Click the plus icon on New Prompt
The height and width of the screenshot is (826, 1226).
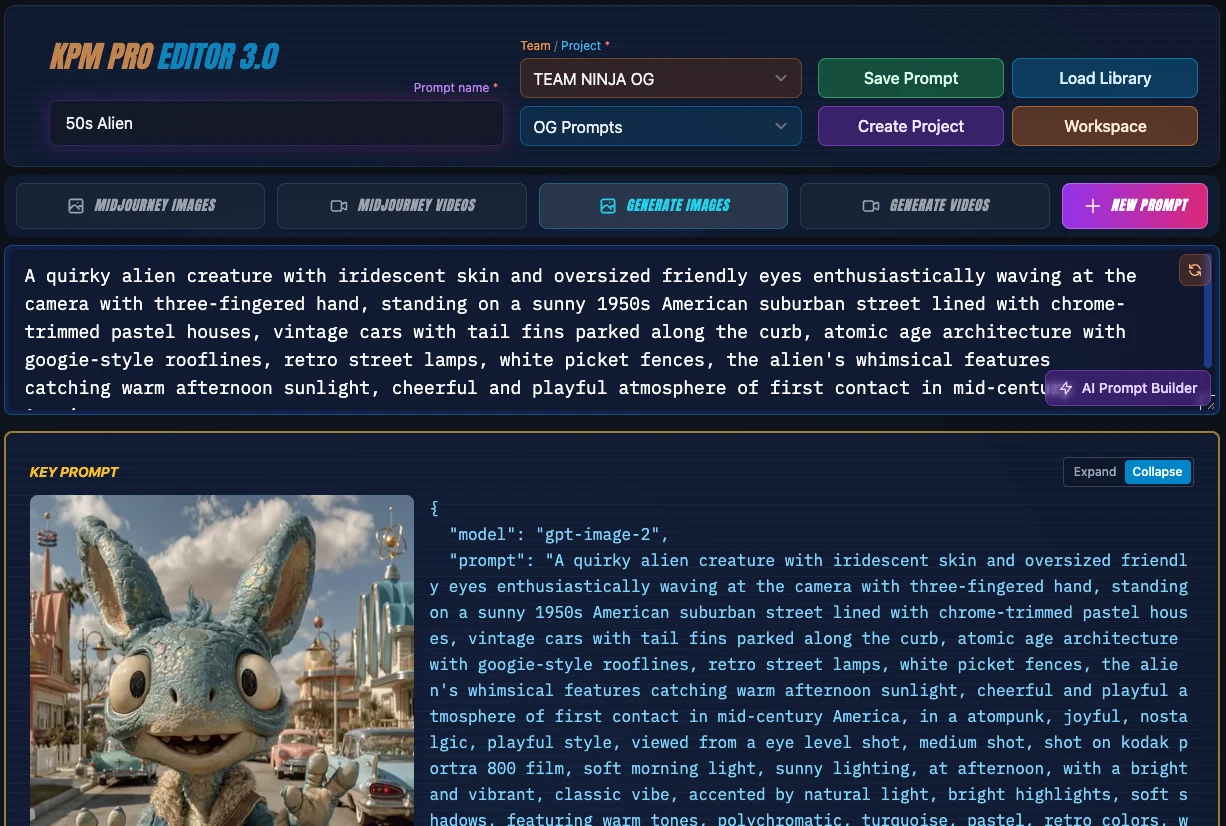1092,206
